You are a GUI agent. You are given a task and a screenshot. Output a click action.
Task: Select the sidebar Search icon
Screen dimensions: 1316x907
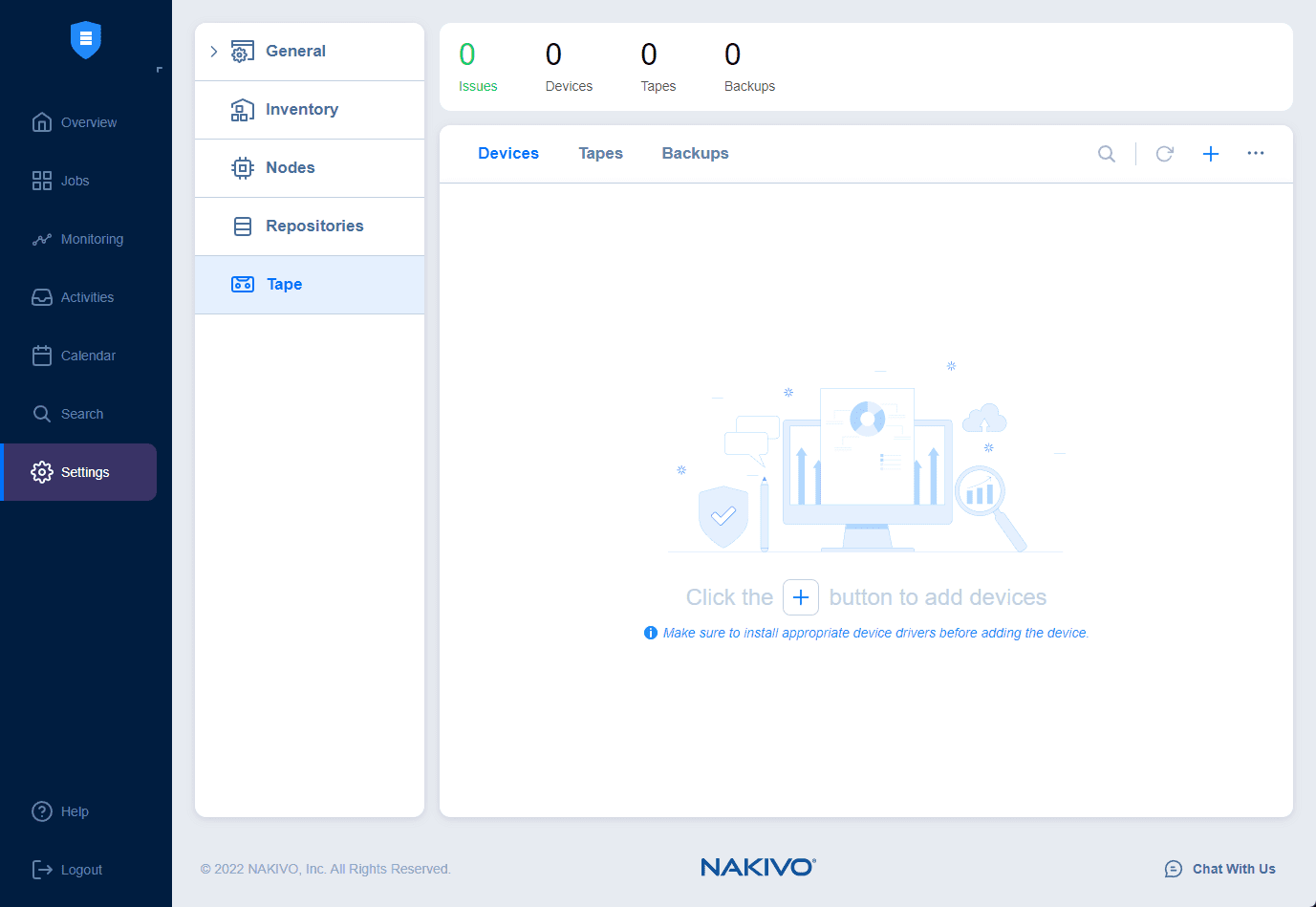43,413
